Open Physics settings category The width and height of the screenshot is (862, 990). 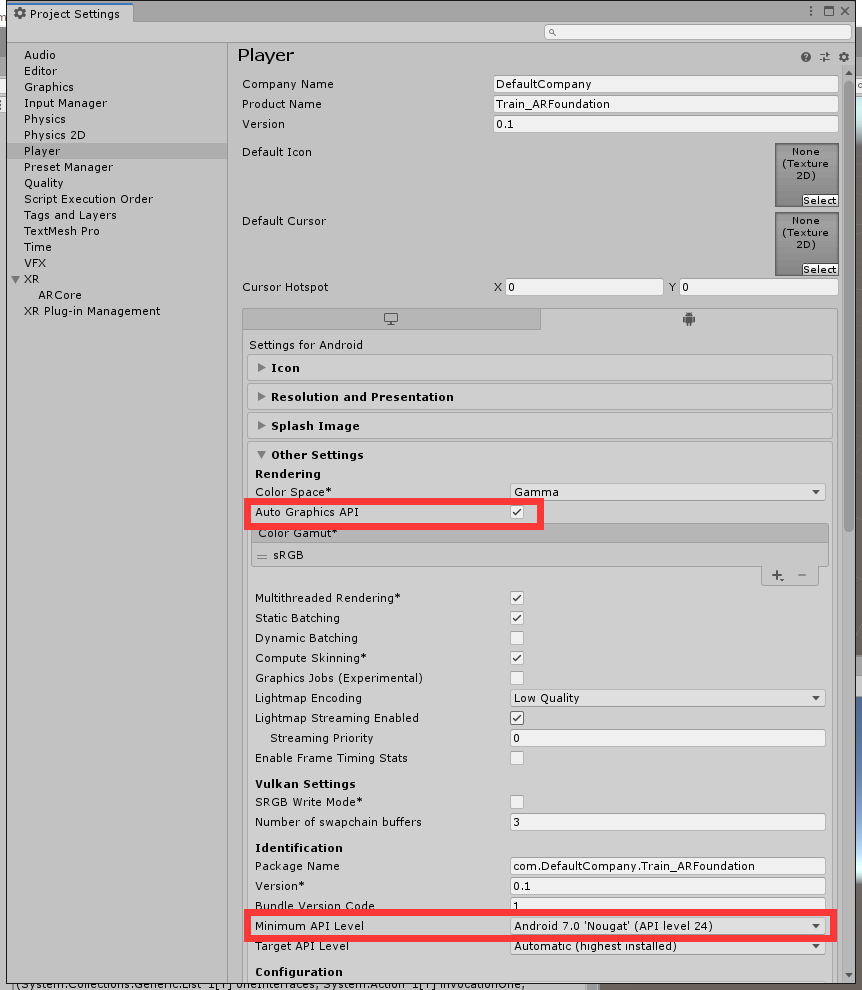(45, 119)
